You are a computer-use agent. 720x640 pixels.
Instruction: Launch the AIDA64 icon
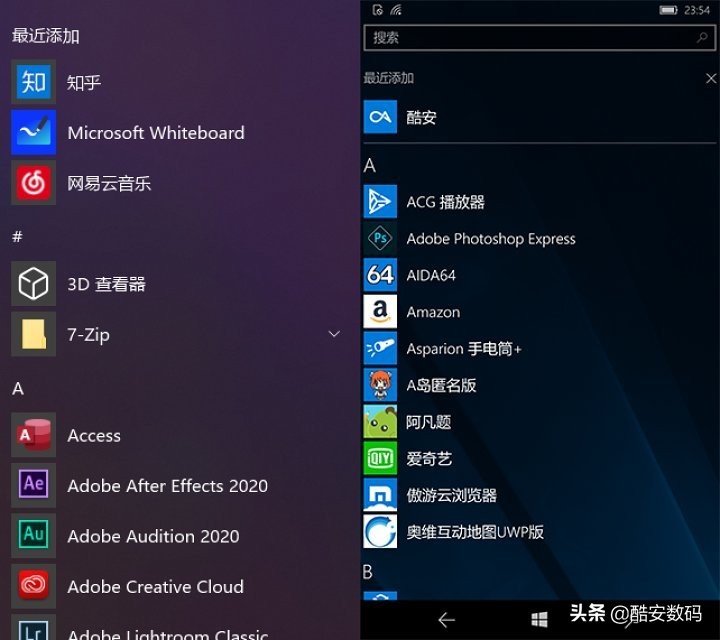coord(380,275)
